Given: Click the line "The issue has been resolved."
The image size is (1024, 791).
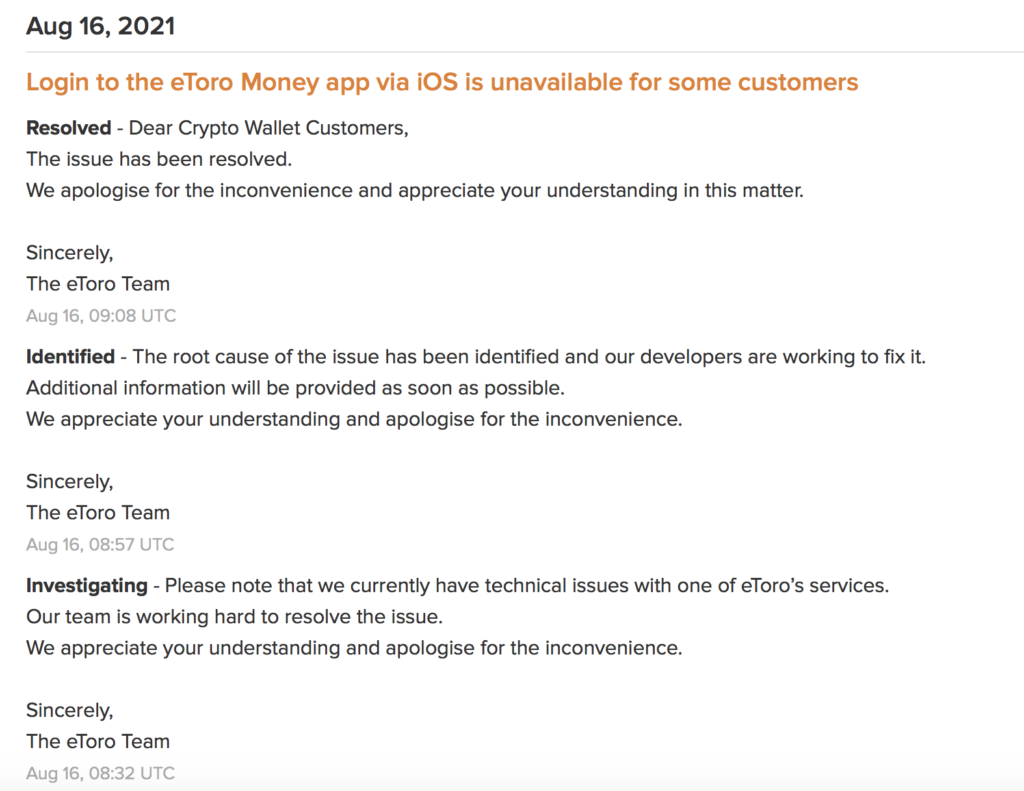Looking at the screenshot, I should 159,159.
